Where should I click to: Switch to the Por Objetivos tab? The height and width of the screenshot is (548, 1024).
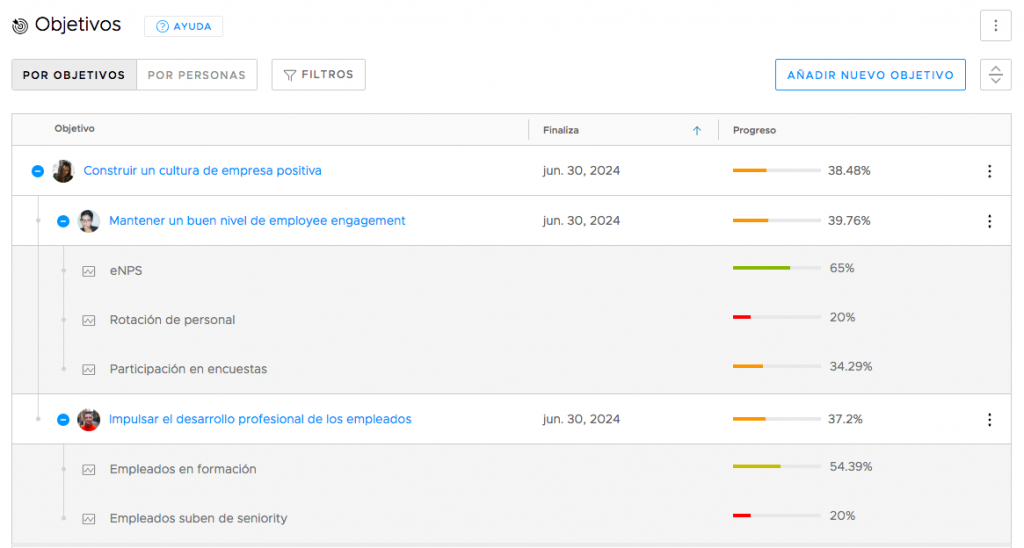click(74, 75)
